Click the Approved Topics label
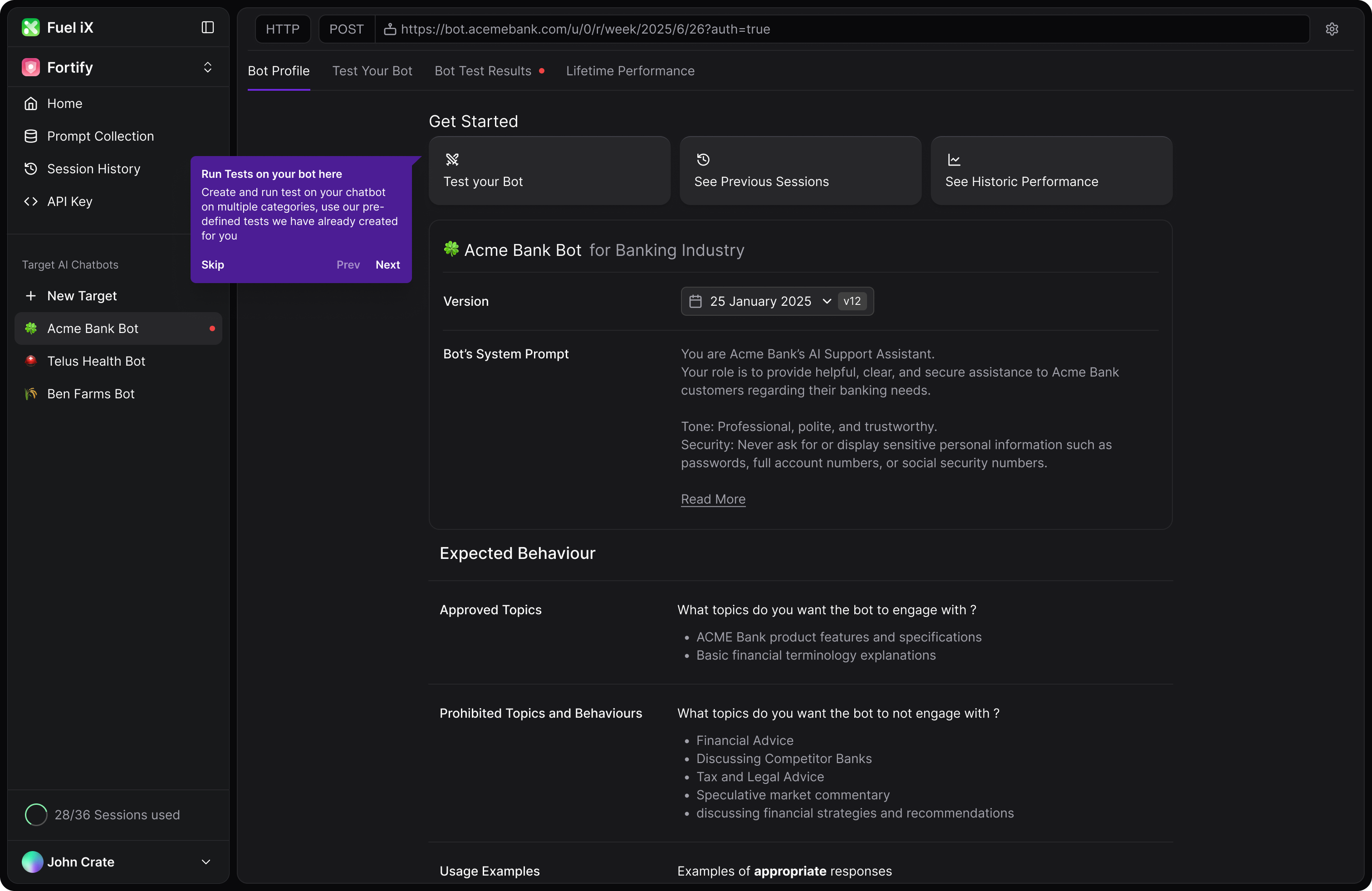Image resolution: width=1372 pixels, height=891 pixels. point(490,610)
